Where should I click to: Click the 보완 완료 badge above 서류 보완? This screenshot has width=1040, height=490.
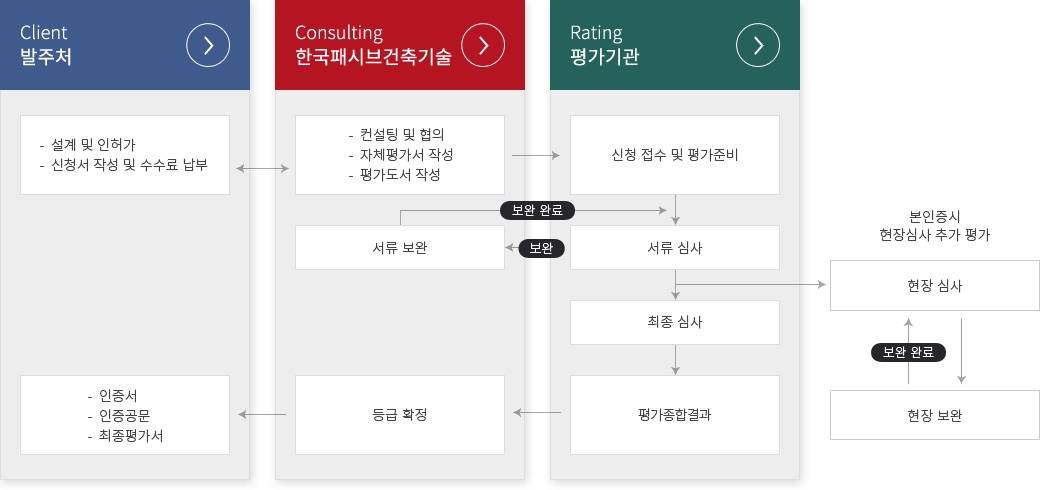click(x=537, y=211)
